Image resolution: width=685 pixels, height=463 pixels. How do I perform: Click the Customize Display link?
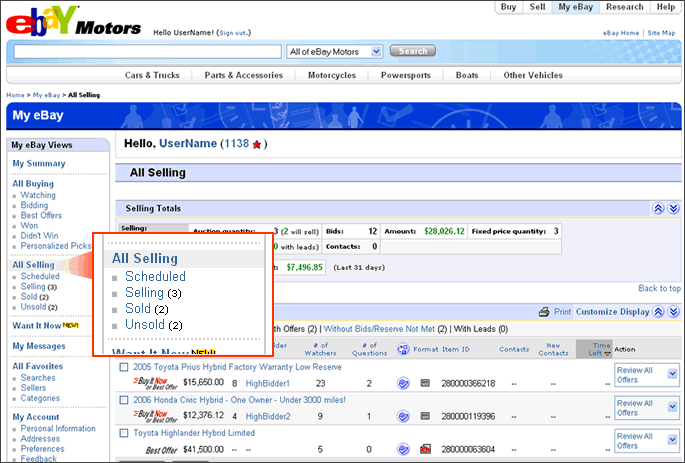click(614, 312)
